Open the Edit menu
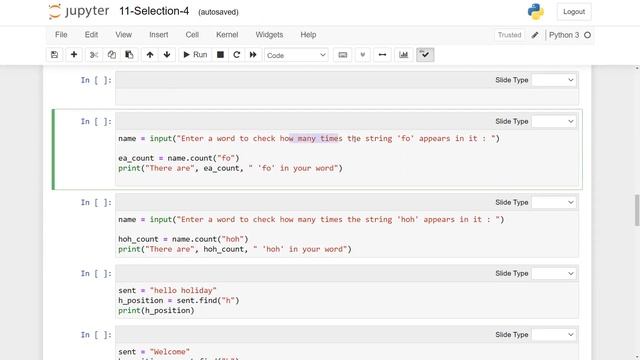The height and width of the screenshot is (360, 640). [x=91, y=35]
